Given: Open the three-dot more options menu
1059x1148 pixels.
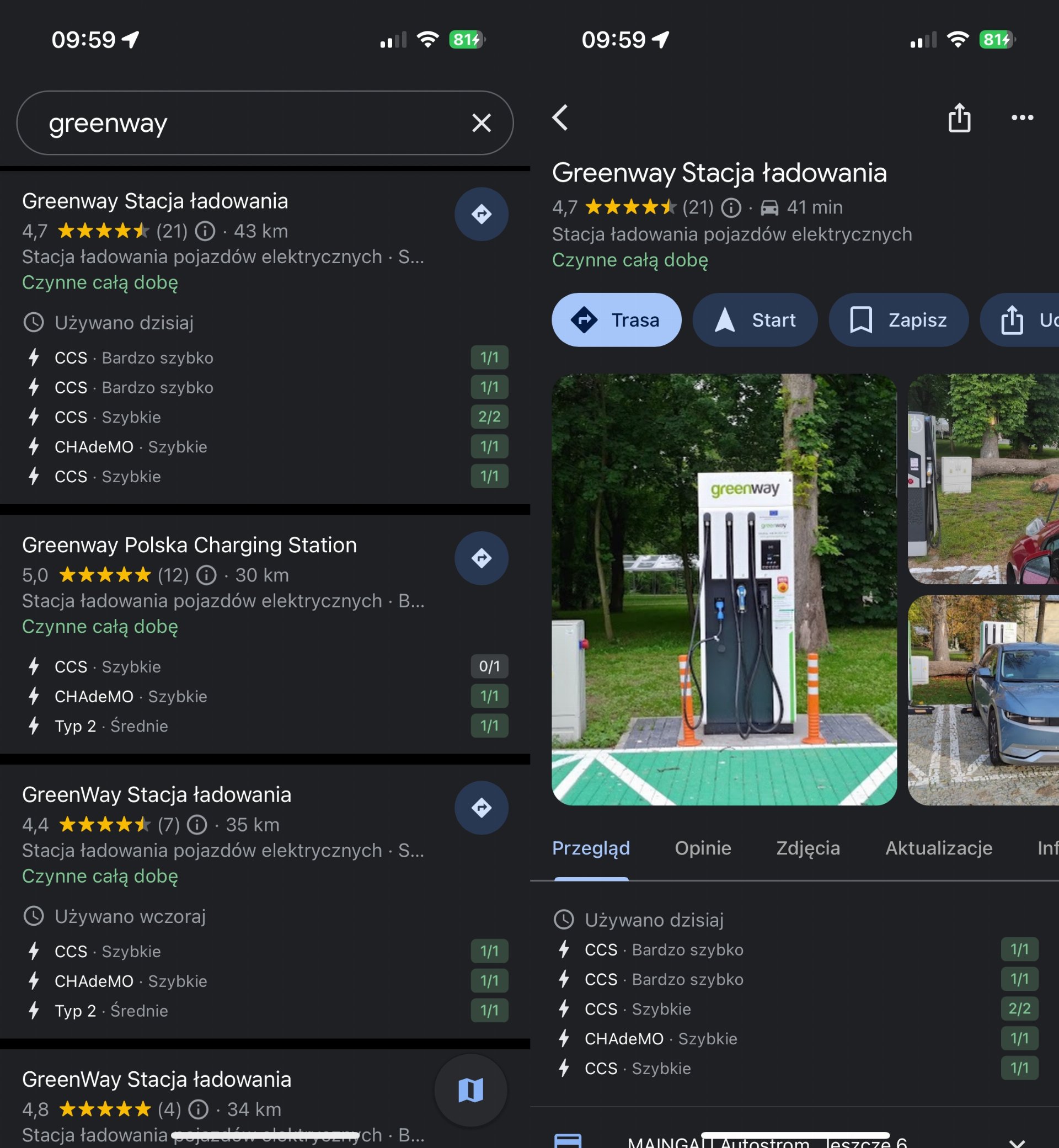Looking at the screenshot, I should pyautogui.click(x=1023, y=118).
